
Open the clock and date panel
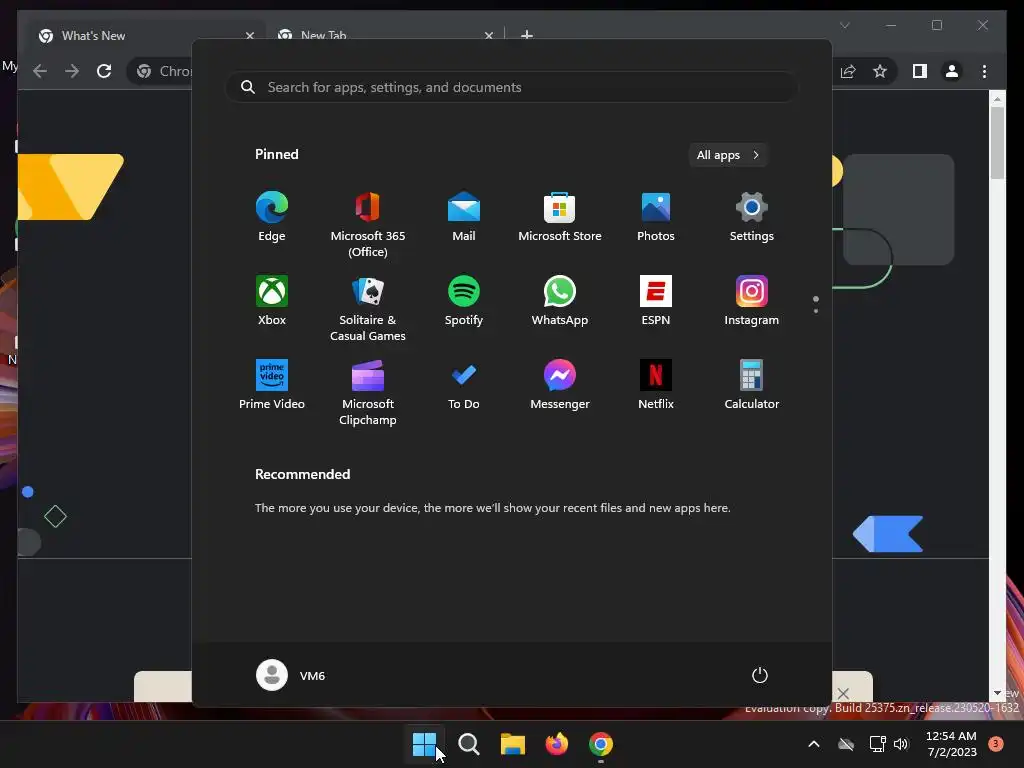point(952,744)
